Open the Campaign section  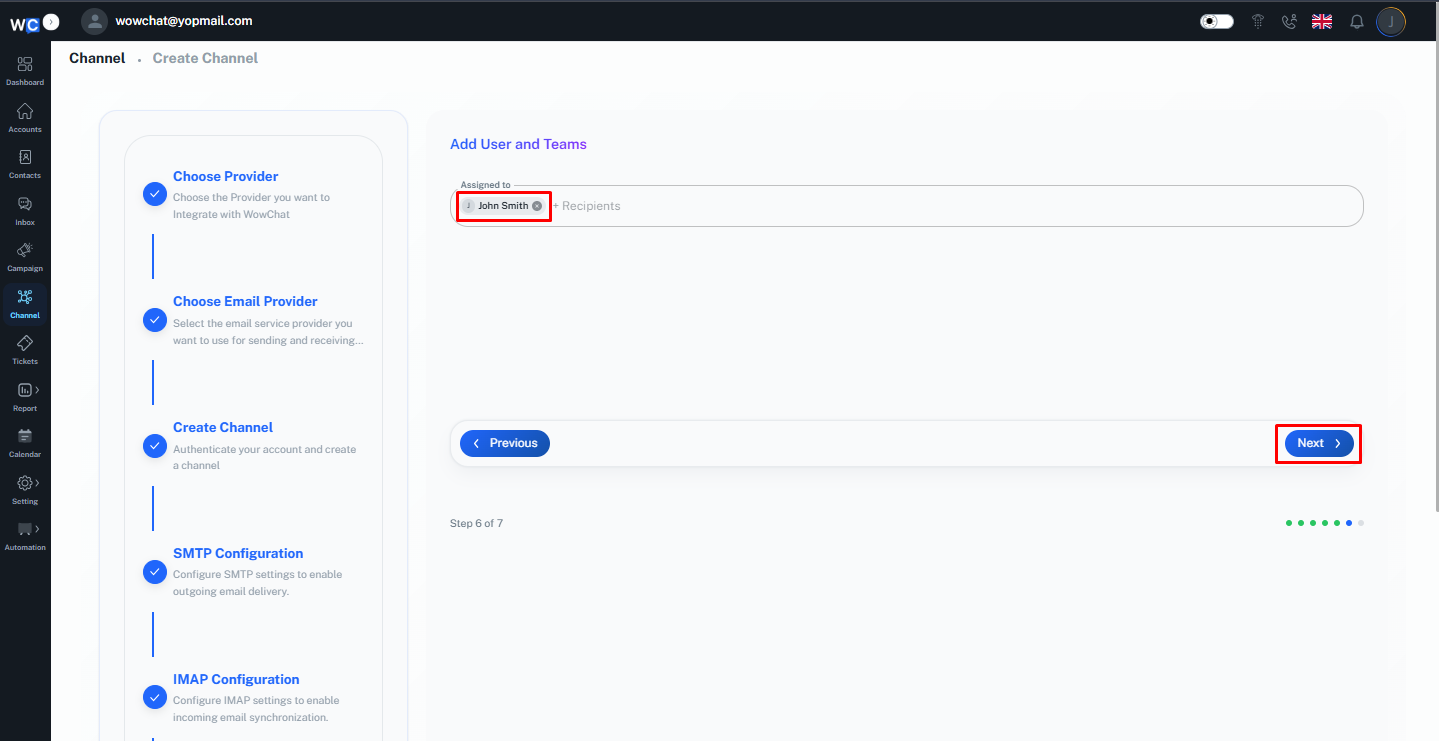(x=25, y=256)
